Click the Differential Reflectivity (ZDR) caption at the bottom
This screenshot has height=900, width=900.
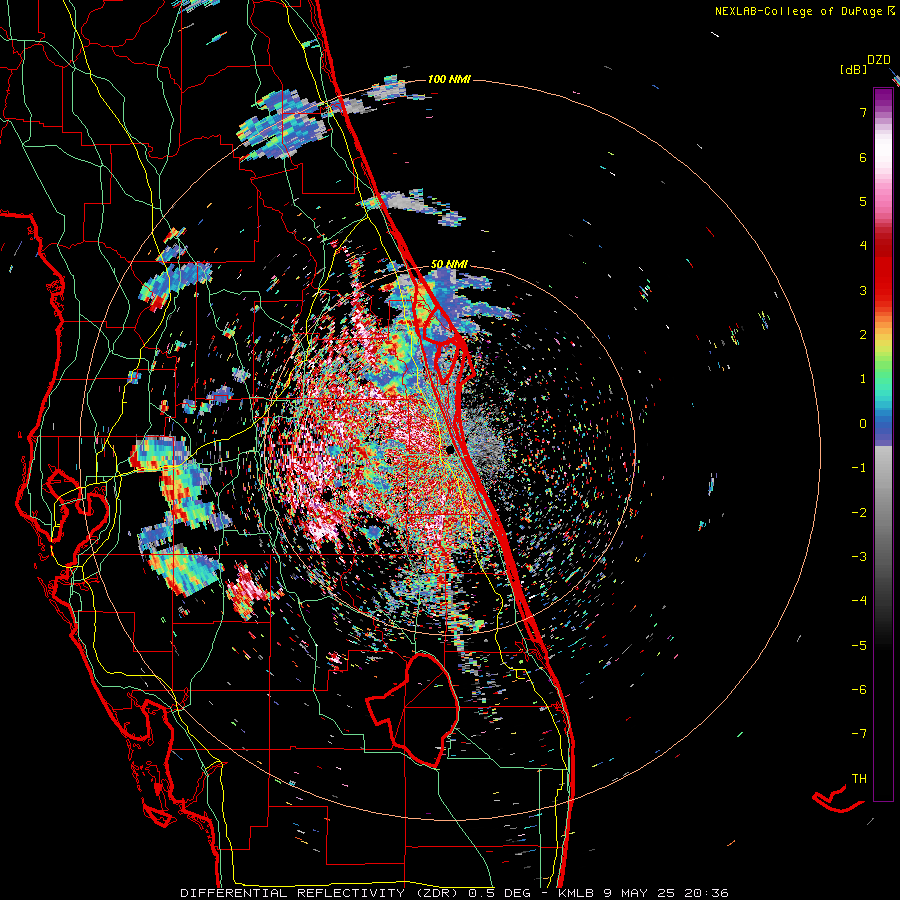coord(454,893)
